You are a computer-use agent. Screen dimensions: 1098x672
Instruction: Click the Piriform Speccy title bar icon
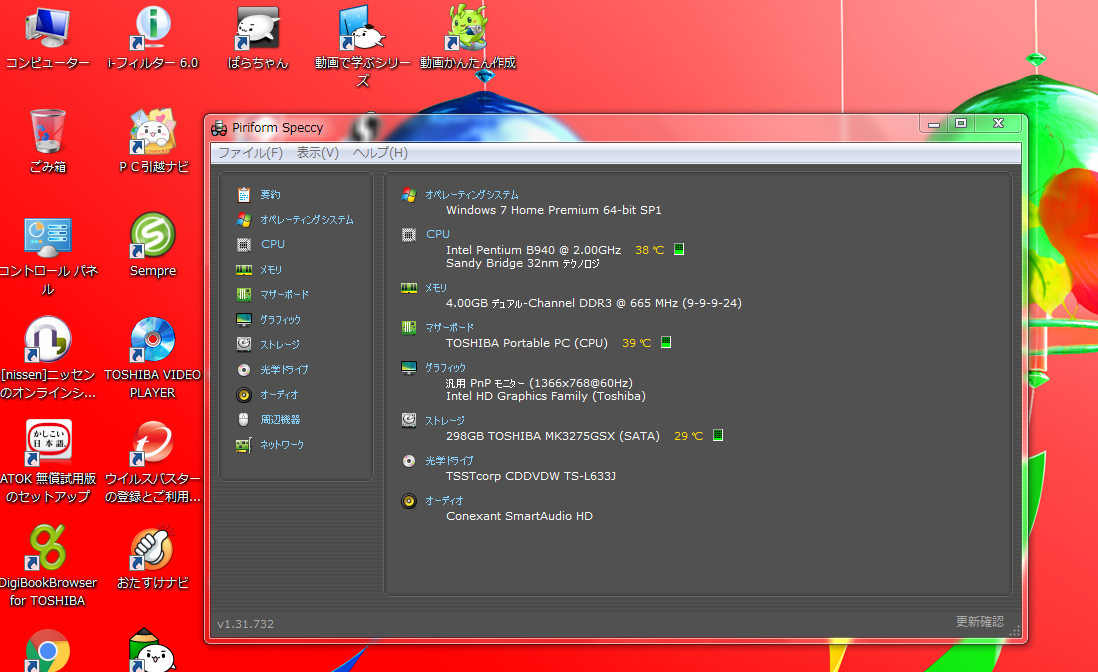click(219, 128)
